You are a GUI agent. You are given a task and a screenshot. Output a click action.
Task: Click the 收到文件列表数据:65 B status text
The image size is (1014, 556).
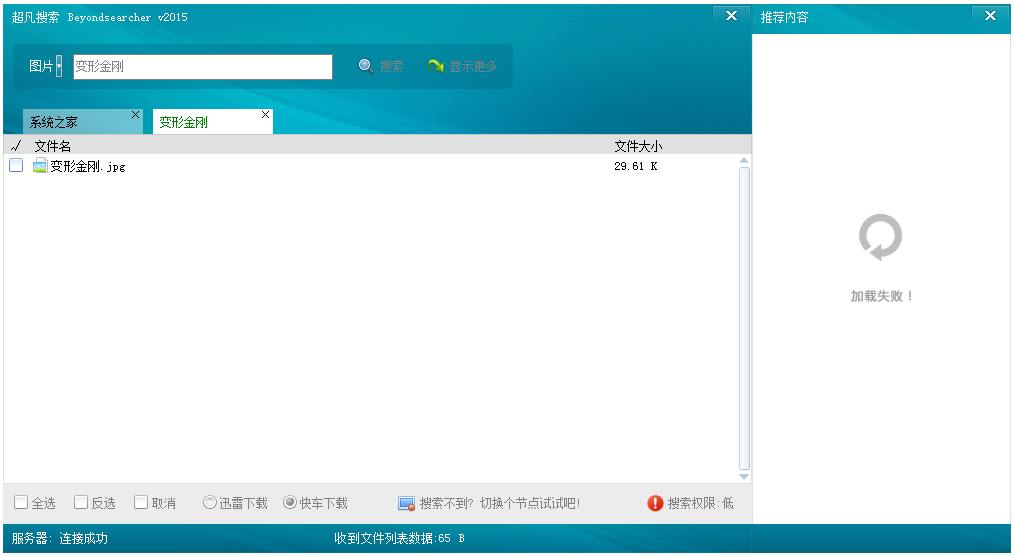tap(399, 538)
